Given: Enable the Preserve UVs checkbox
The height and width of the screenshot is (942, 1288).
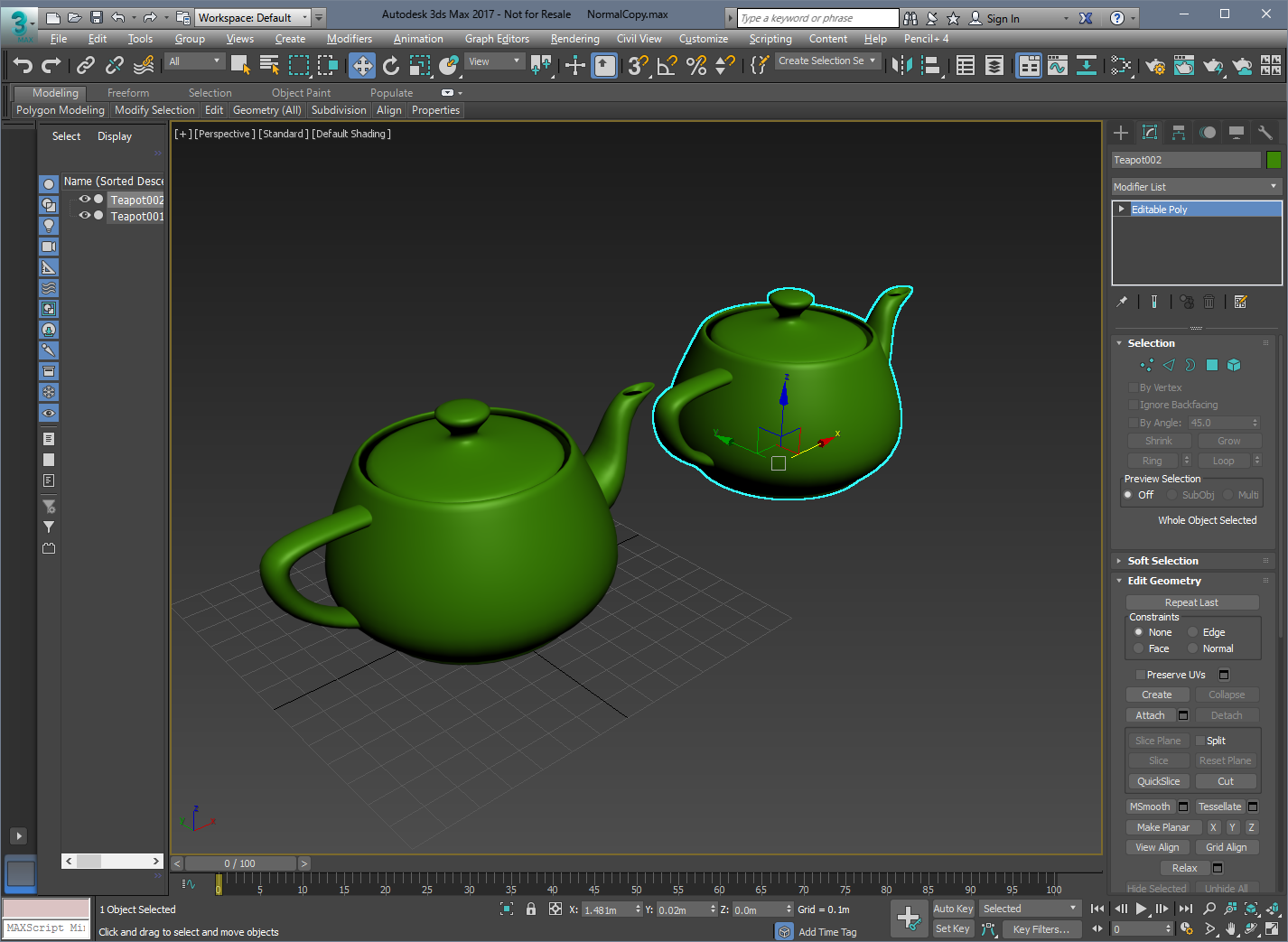Looking at the screenshot, I should [x=1140, y=675].
